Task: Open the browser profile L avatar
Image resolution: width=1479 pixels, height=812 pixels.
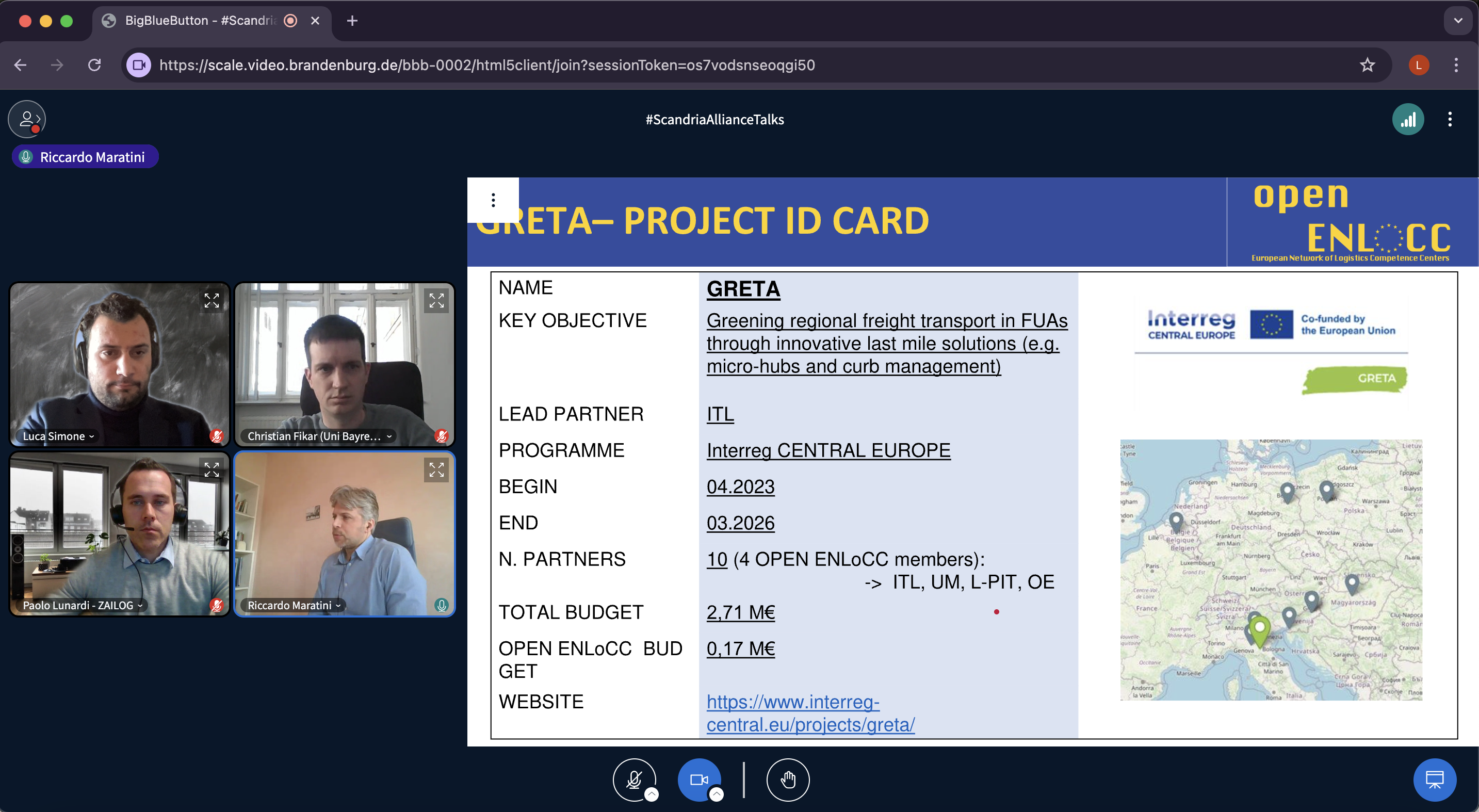Action: [x=1418, y=65]
